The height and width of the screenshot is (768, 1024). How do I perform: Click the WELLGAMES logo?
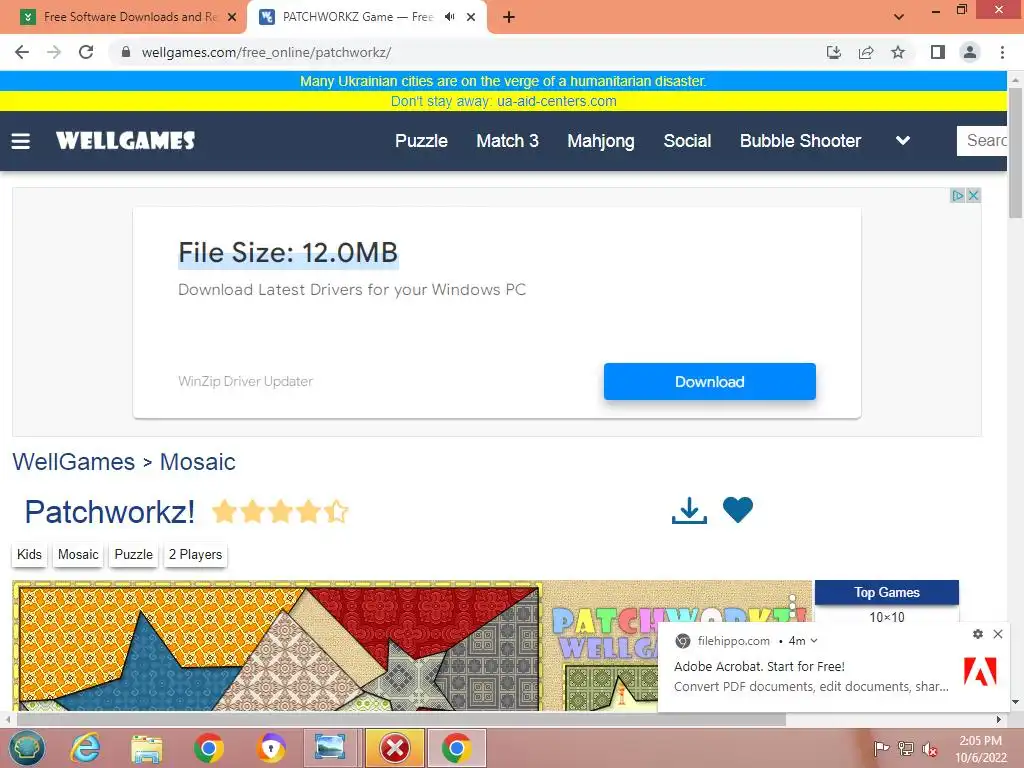(x=125, y=140)
